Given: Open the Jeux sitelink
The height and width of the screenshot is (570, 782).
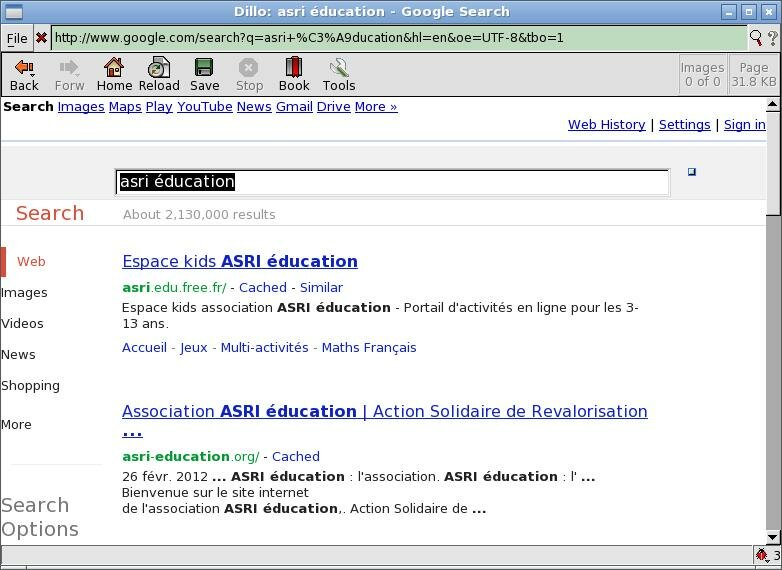Looking at the screenshot, I should [194, 348].
